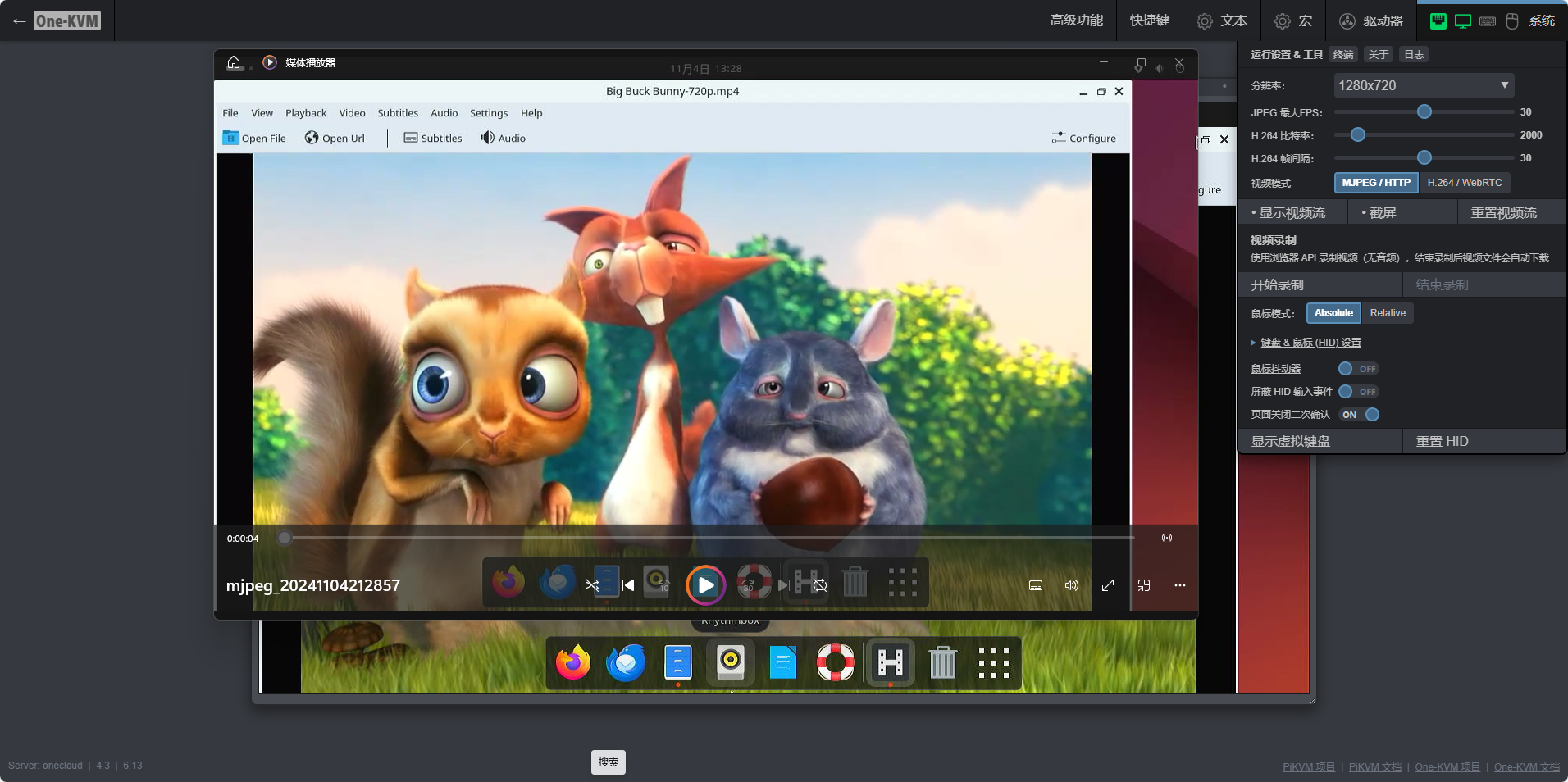Open the Subtitles menu in menu bar
Viewport: 1568px width, 782px height.
[398, 113]
